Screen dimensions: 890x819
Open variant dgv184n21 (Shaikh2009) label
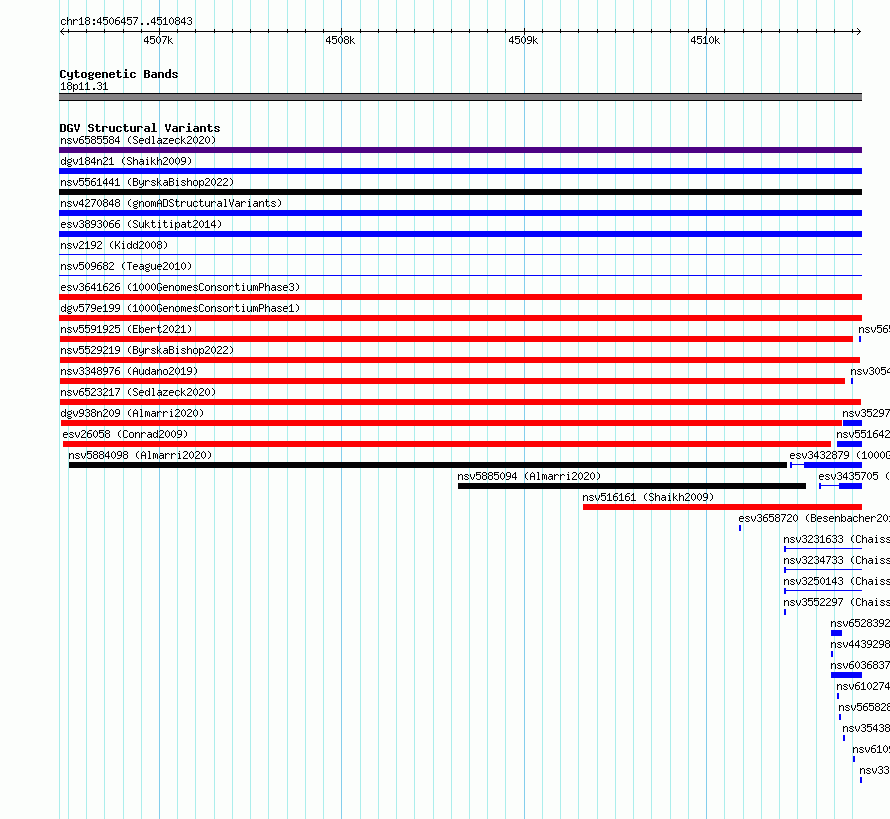[126, 161]
